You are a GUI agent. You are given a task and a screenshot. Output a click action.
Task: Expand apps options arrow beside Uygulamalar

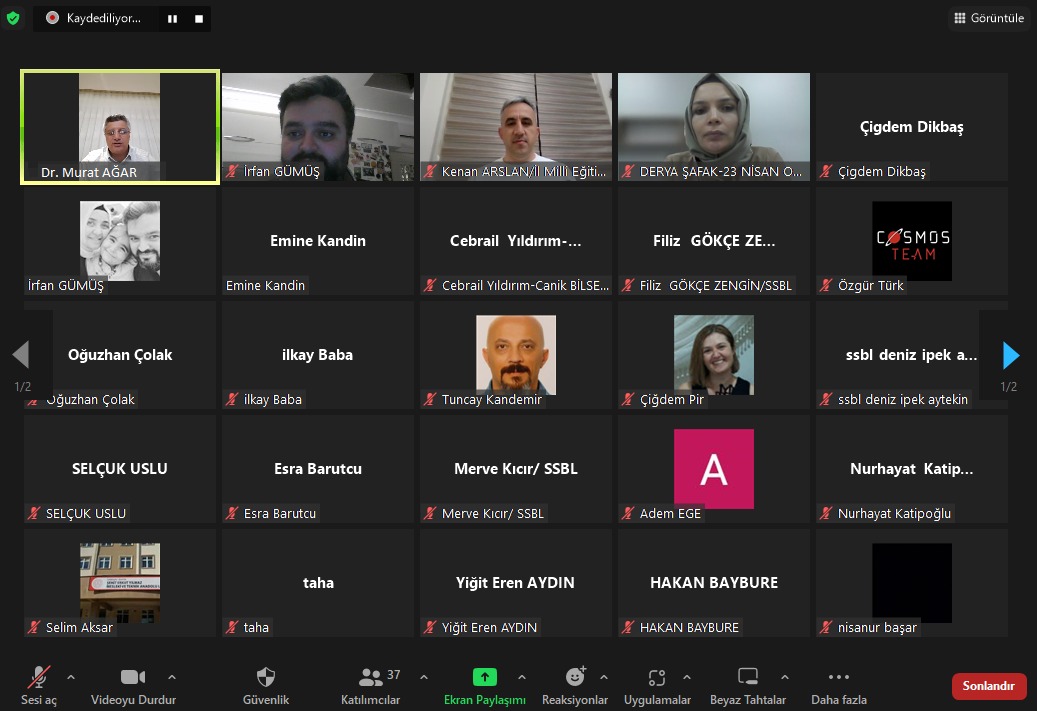coord(686,677)
